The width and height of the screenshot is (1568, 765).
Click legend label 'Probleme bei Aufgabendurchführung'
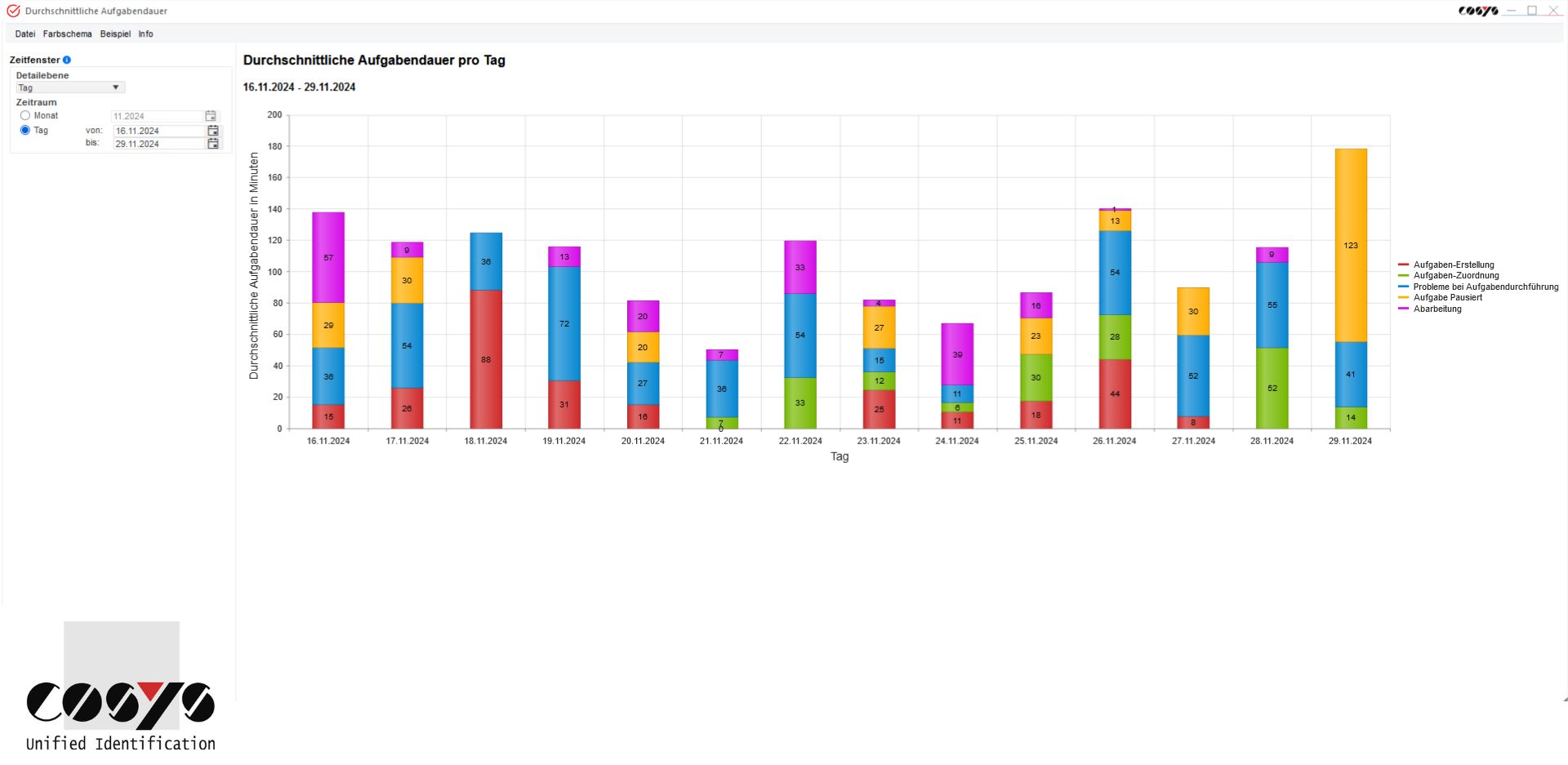(1486, 287)
